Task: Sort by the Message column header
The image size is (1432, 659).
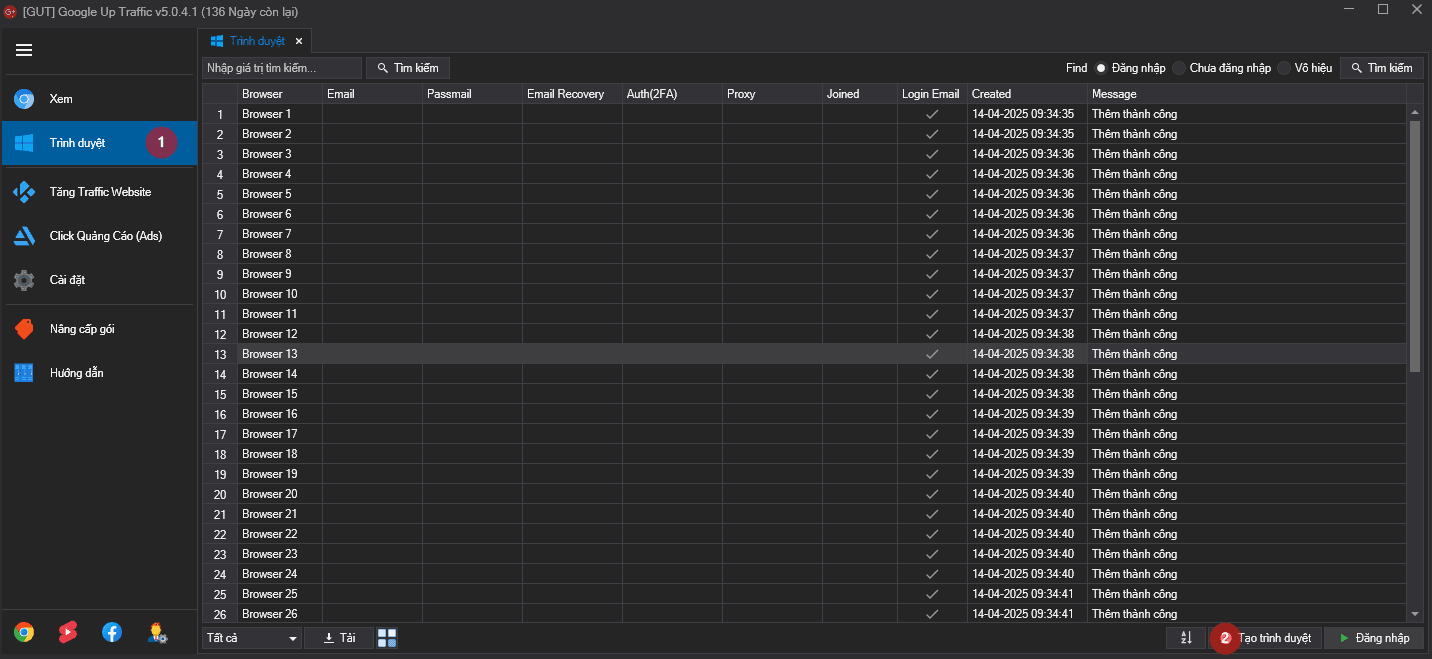Action: click(x=1247, y=94)
